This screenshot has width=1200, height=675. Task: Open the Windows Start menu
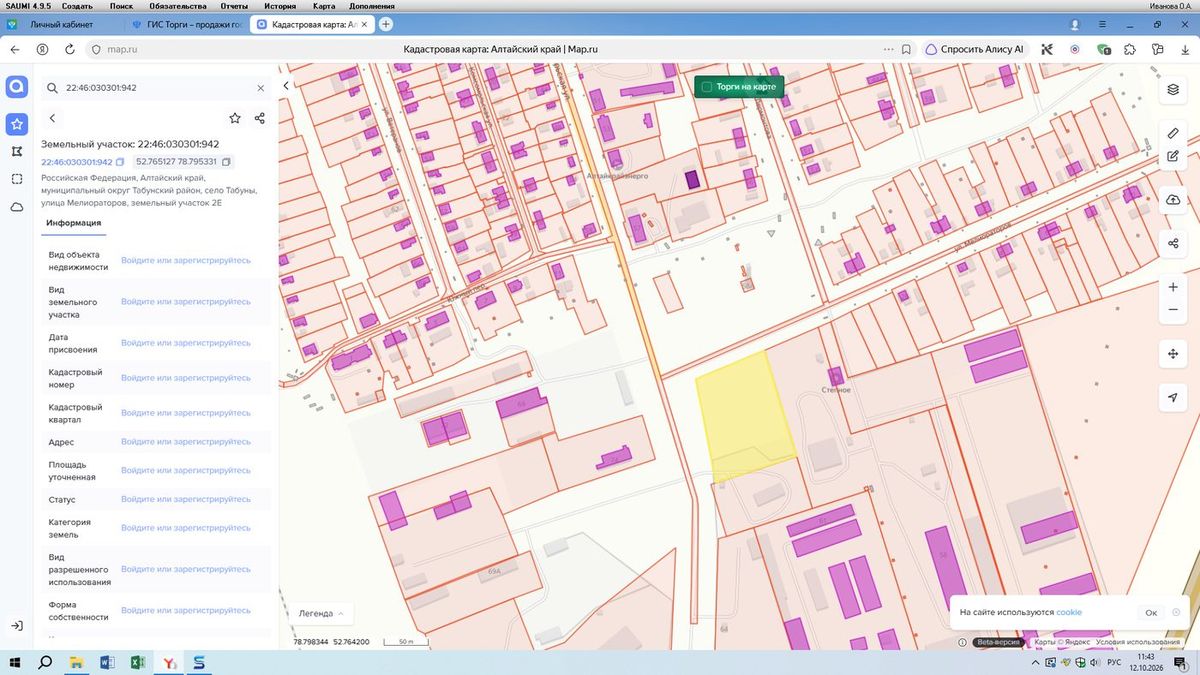[15, 662]
